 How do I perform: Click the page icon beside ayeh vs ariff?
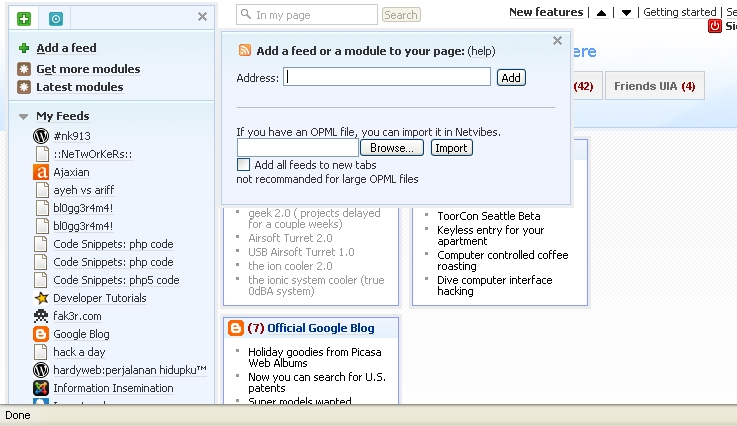point(42,190)
